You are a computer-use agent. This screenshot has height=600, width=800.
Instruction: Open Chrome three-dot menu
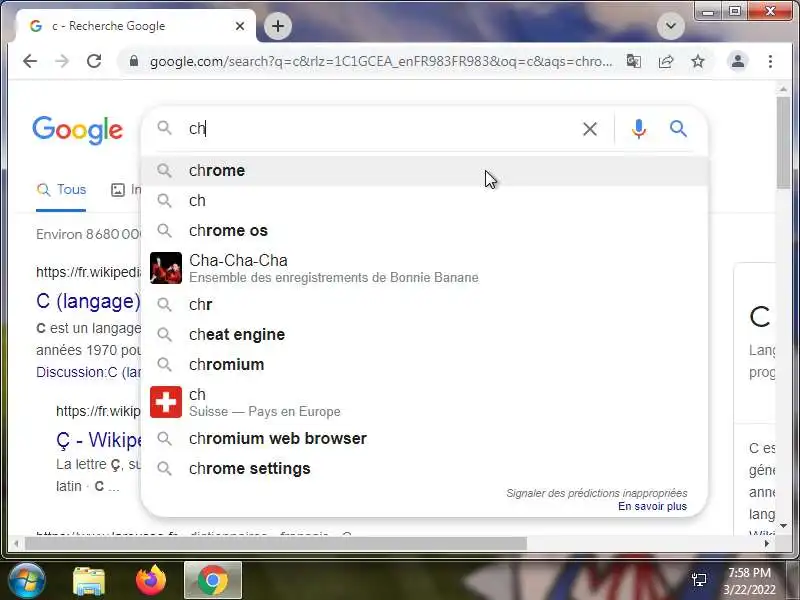tap(770, 61)
